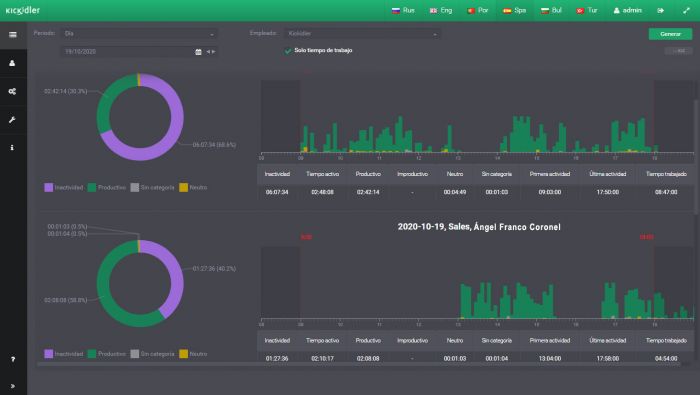This screenshot has width=700, height=395.
Task: Click the logout icon next to admin
Action: pos(661,10)
